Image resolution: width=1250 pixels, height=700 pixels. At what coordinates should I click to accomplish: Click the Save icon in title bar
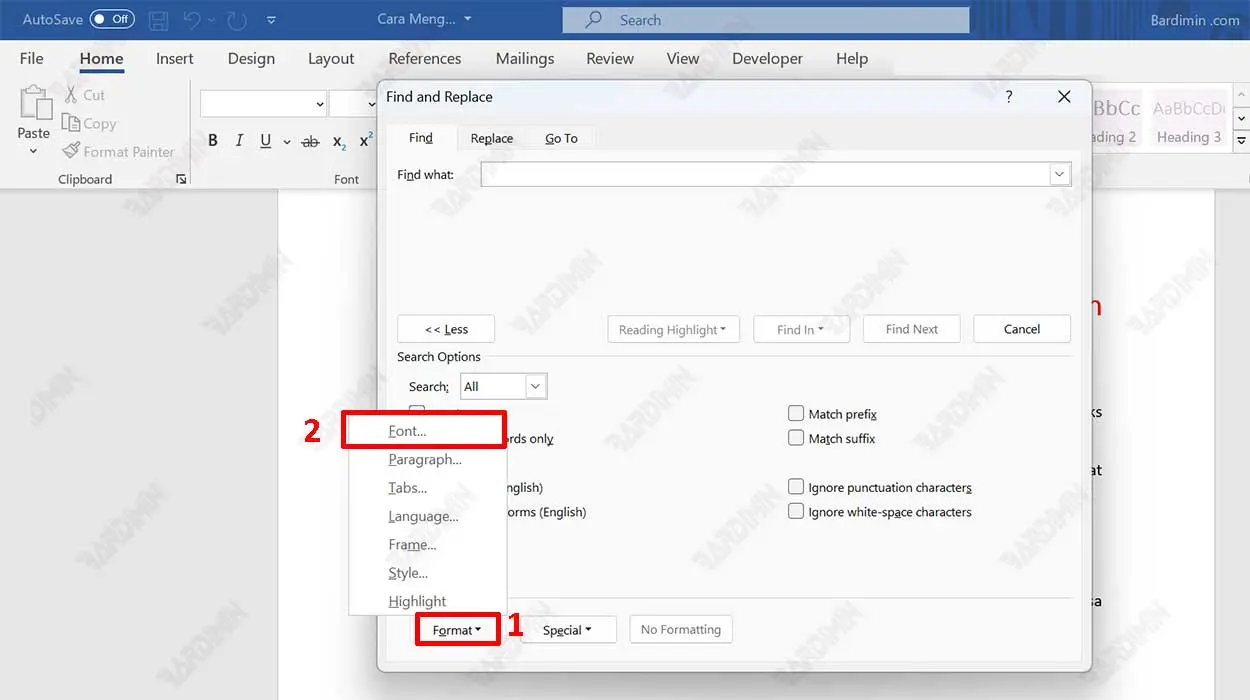[x=158, y=20]
